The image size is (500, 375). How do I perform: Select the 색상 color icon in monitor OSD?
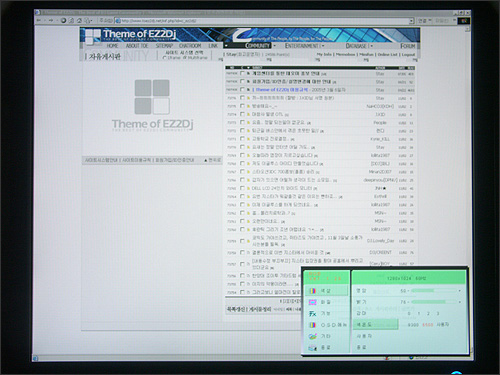tap(312, 291)
